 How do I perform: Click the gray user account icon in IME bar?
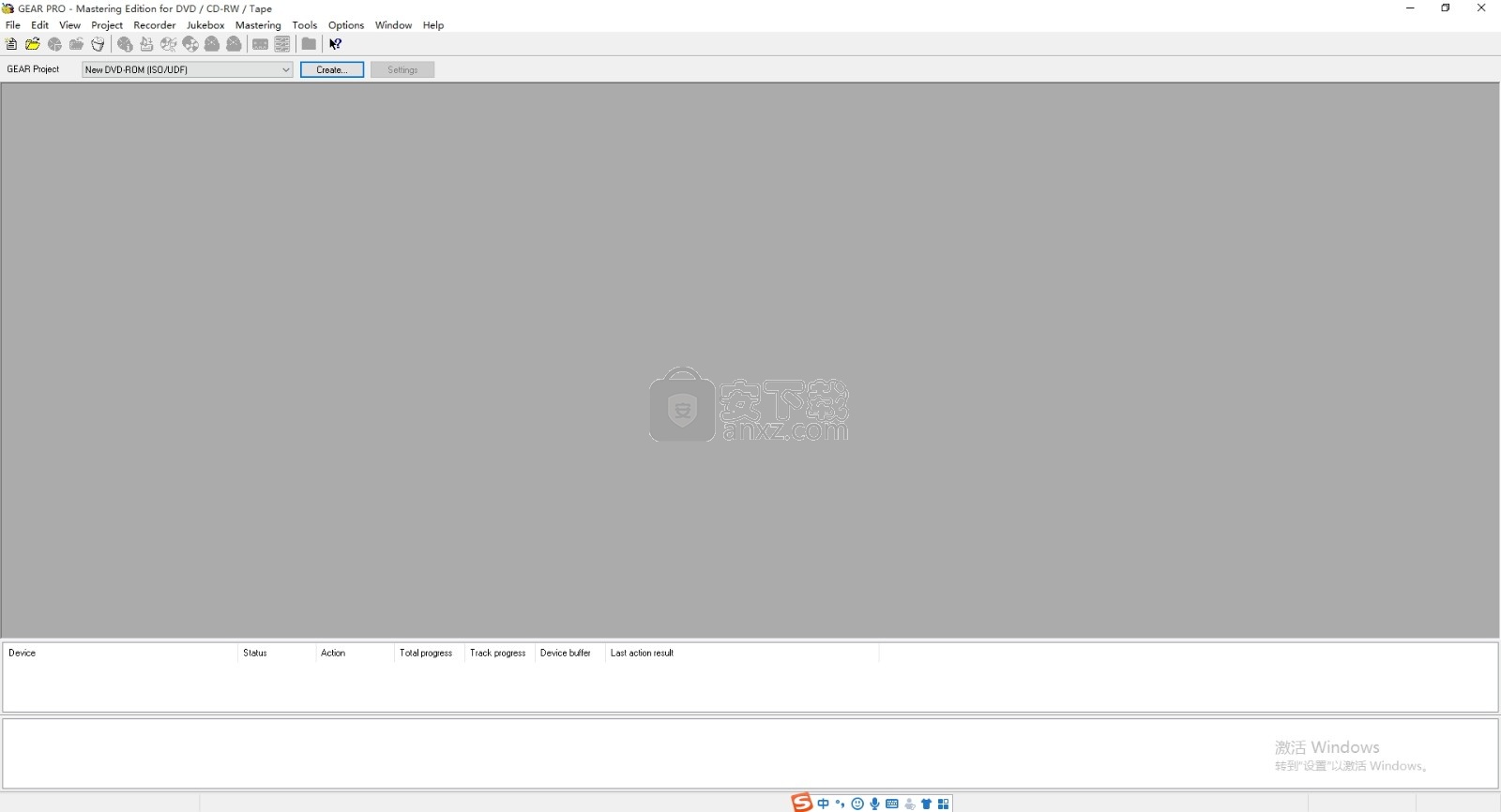coord(909,804)
